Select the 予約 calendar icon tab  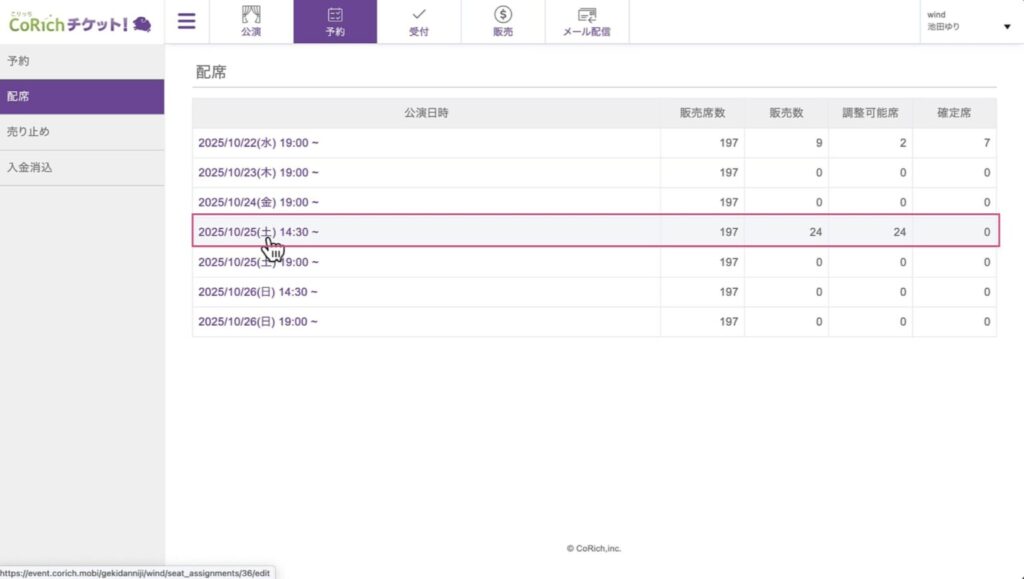tap(335, 22)
